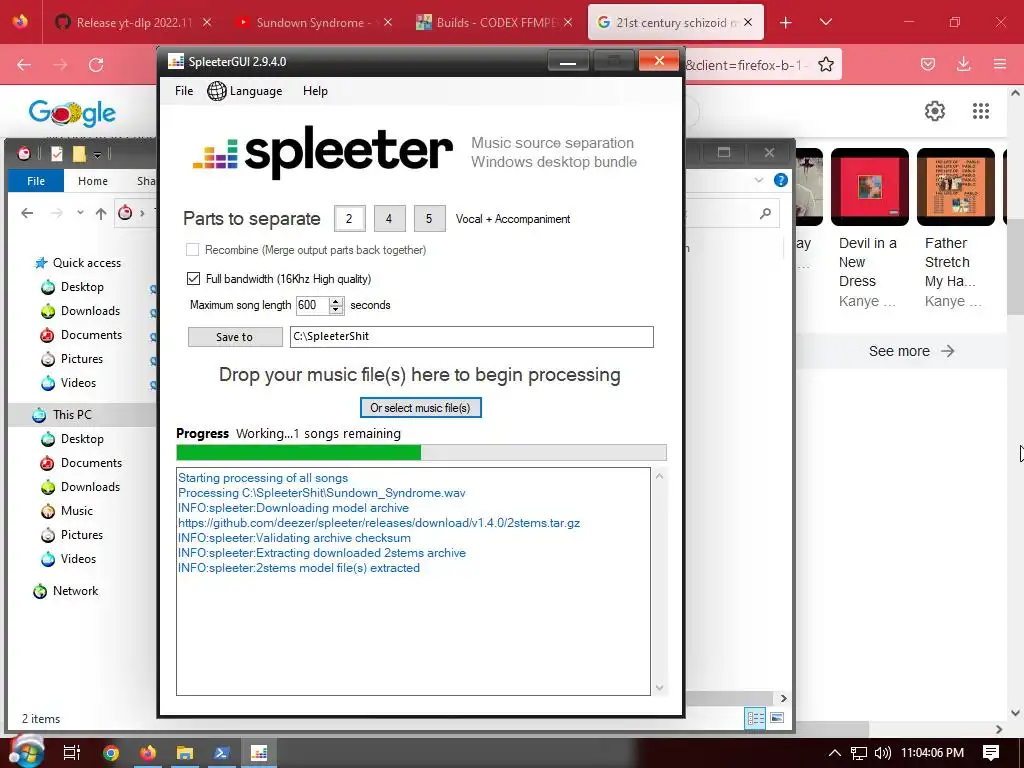Screen dimensions: 1024x768
Task: Open volume control in system tray
Action: tap(882, 753)
